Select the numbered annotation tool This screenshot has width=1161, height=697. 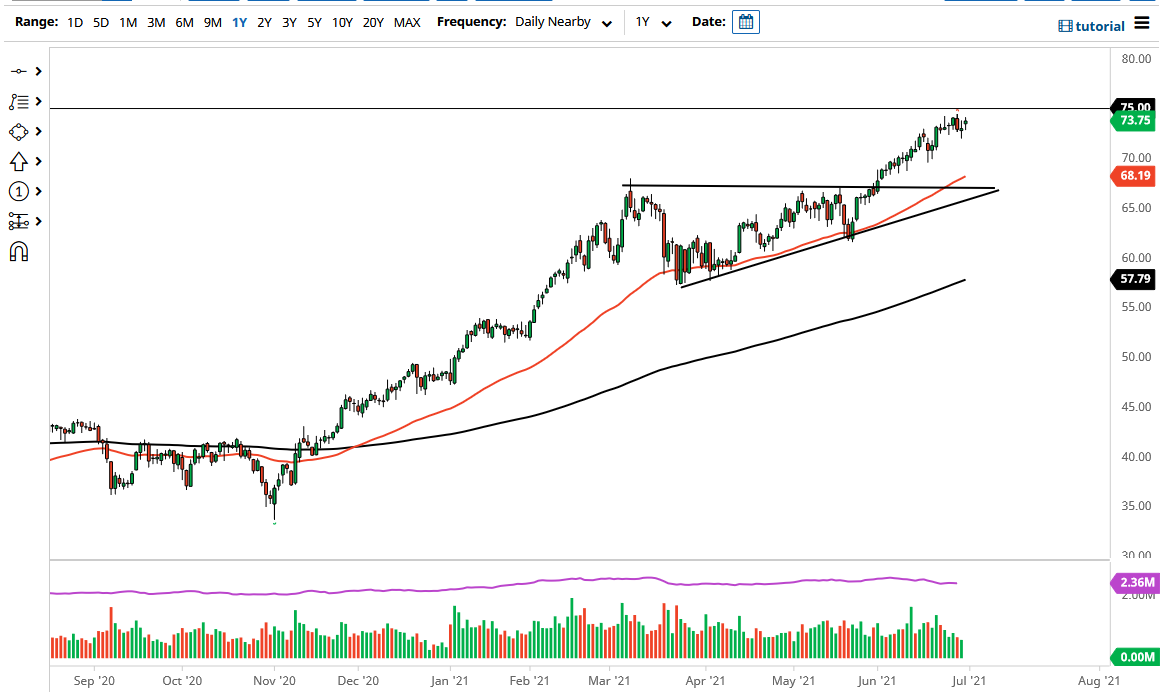pos(20,191)
